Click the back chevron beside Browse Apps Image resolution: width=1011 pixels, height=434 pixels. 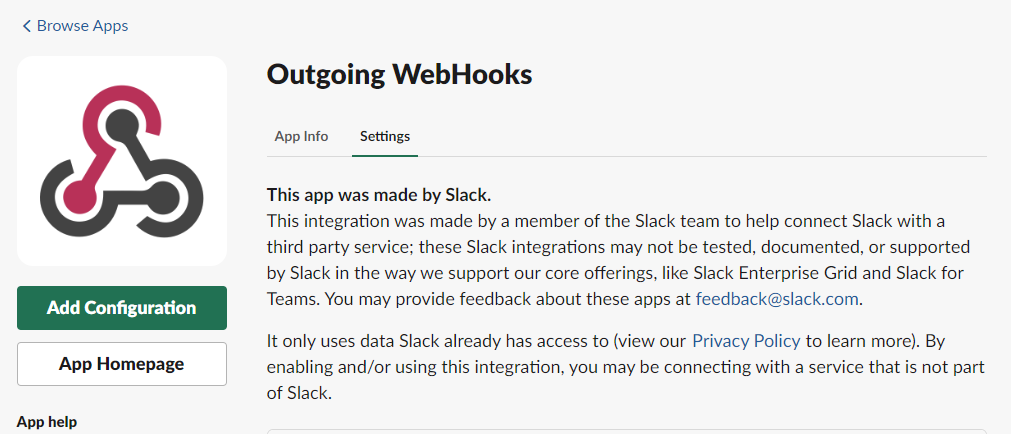(27, 26)
